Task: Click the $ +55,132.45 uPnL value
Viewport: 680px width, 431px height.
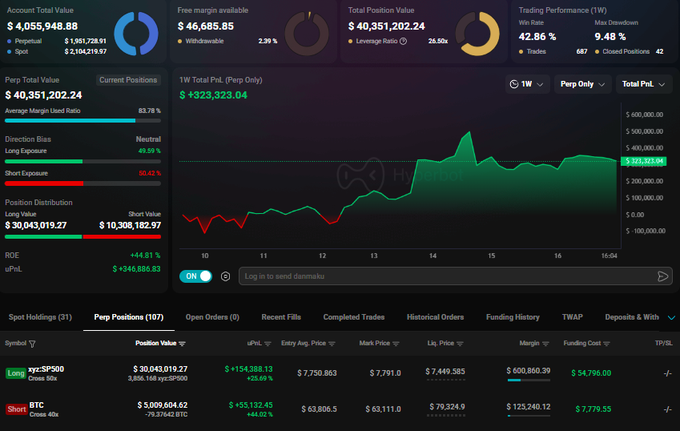Action: [251, 405]
